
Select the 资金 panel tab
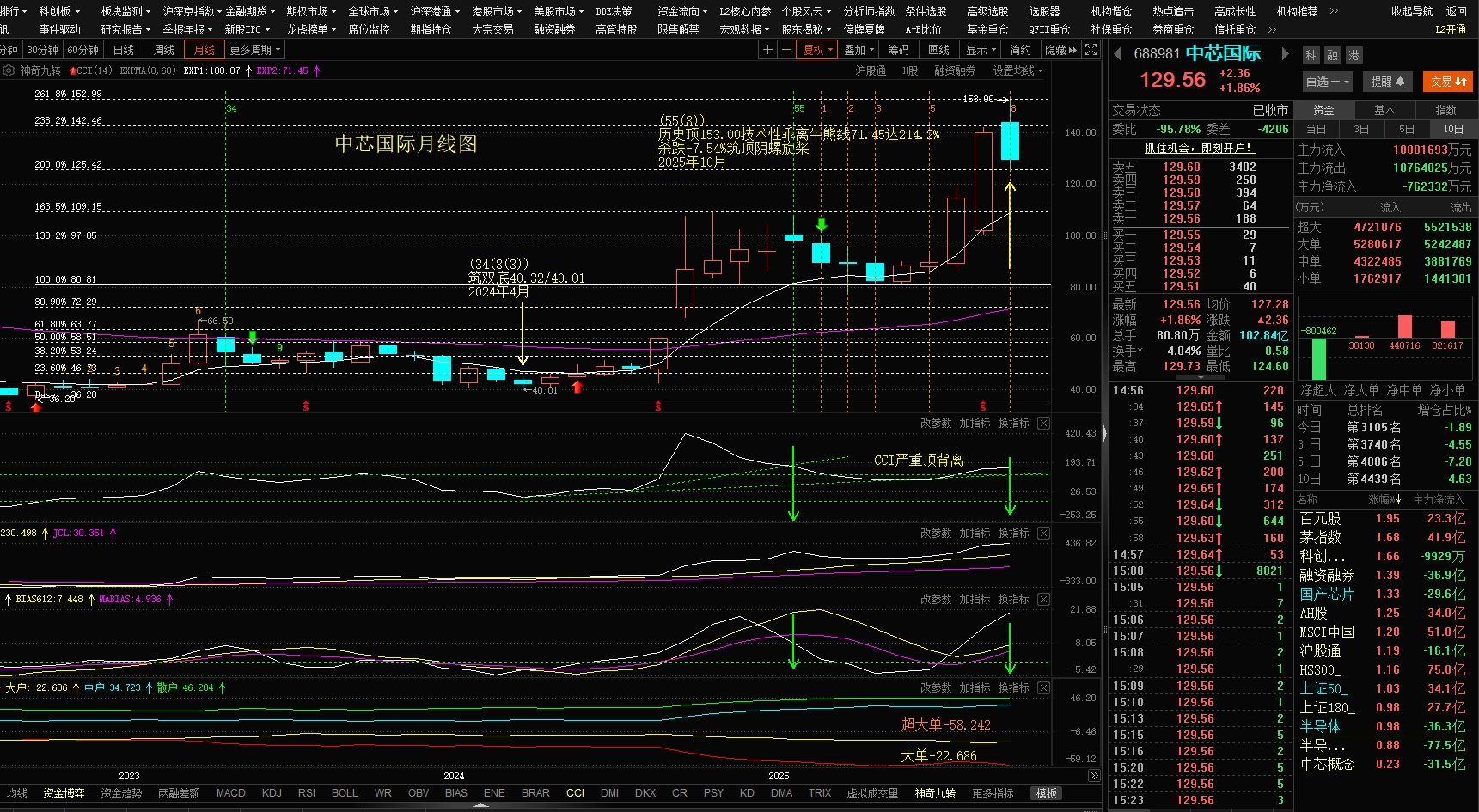pos(1323,110)
